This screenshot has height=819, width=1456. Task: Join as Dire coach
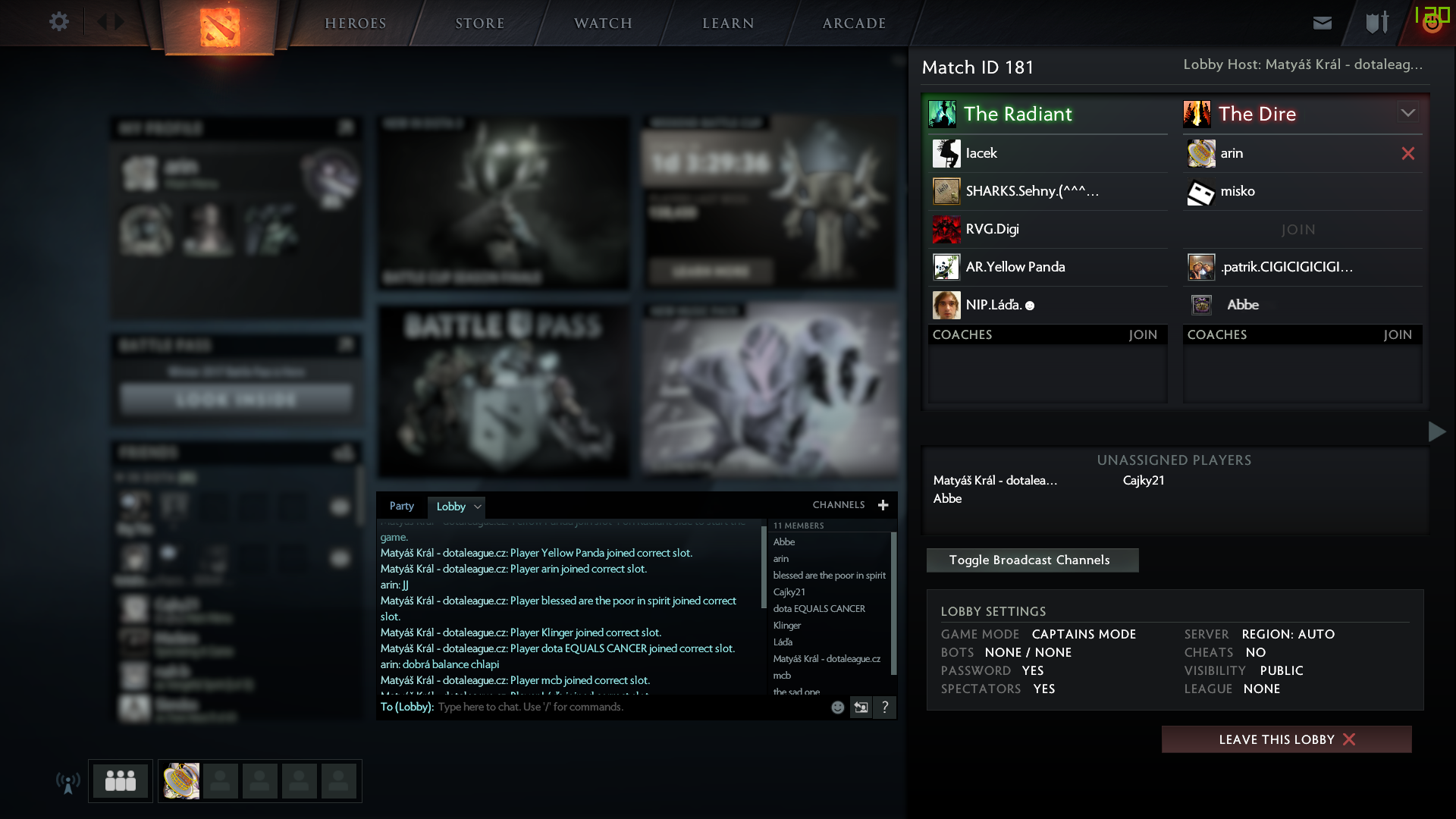click(1398, 334)
